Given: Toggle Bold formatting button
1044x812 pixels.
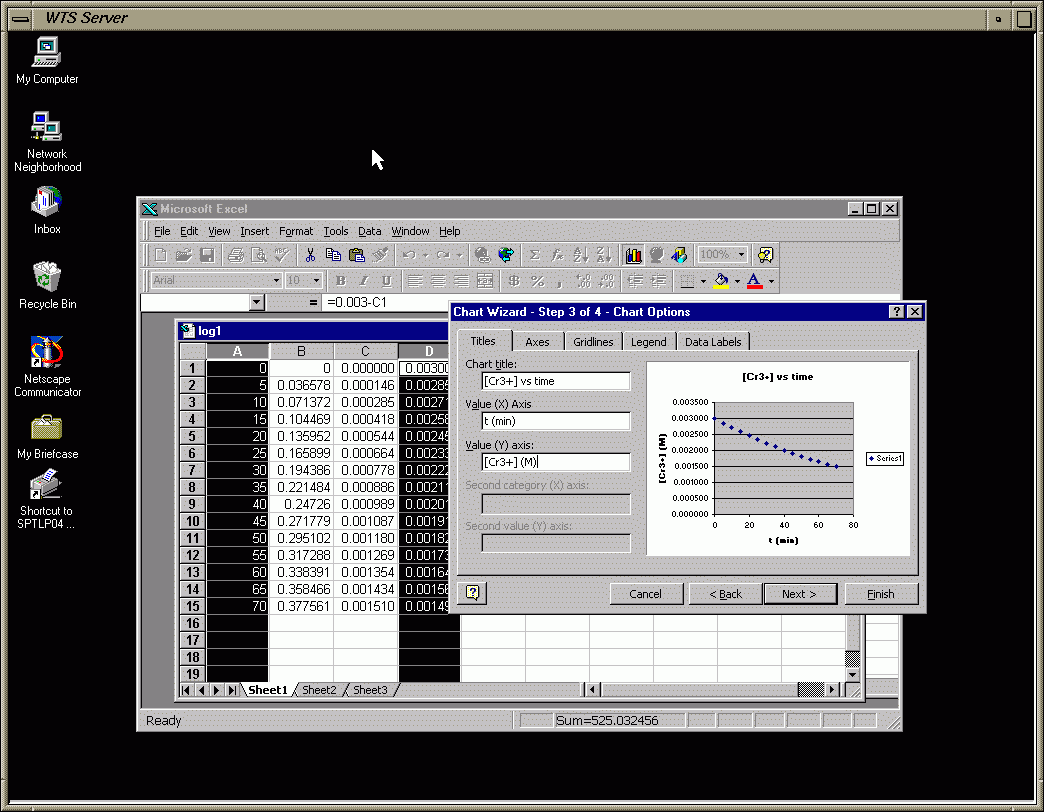Looking at the screenshot, I should 340,281.
